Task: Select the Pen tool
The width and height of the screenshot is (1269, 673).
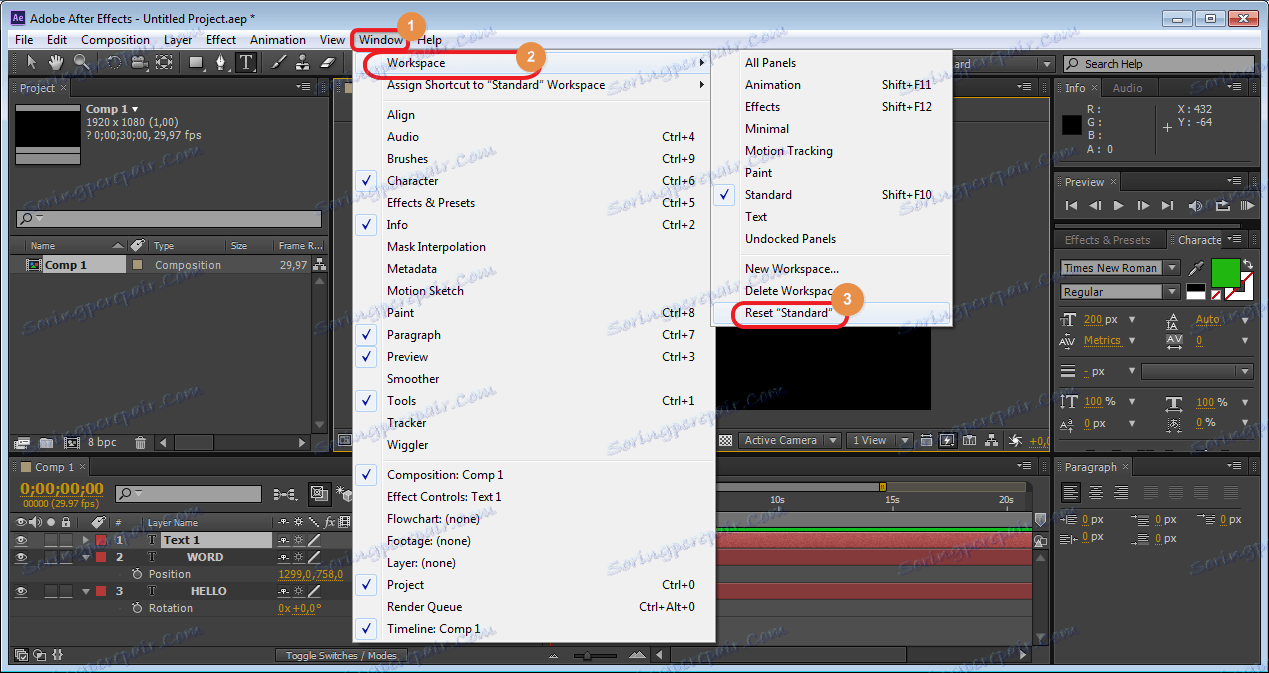Action: pos(221,62)
